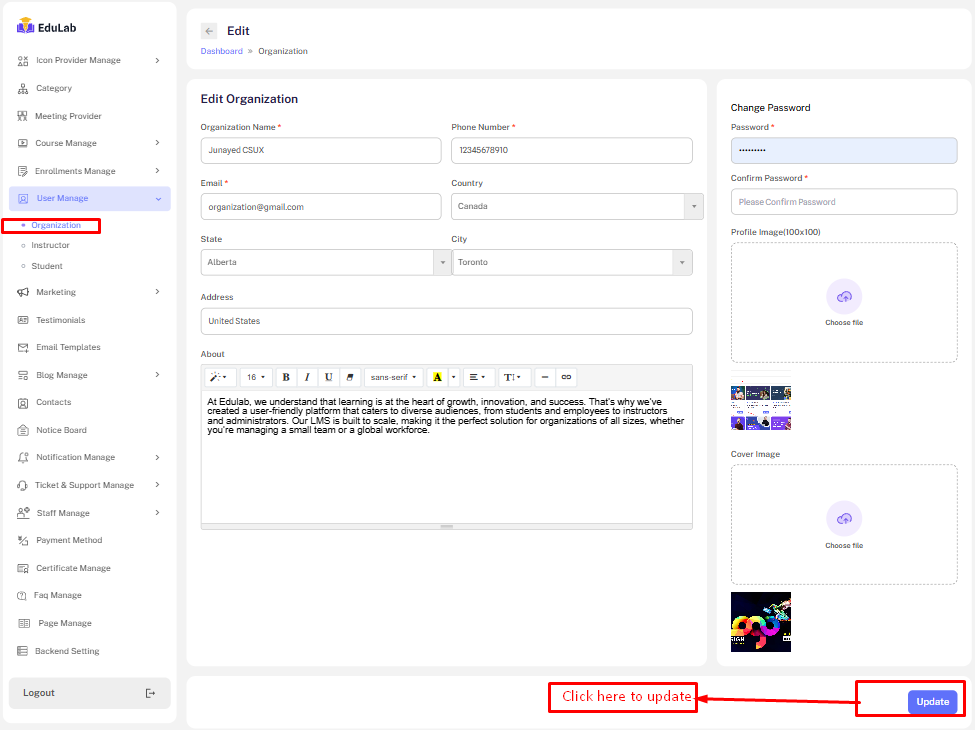Click the Logout button
Viewport: 975px width, 730px height.
(89, 693)
